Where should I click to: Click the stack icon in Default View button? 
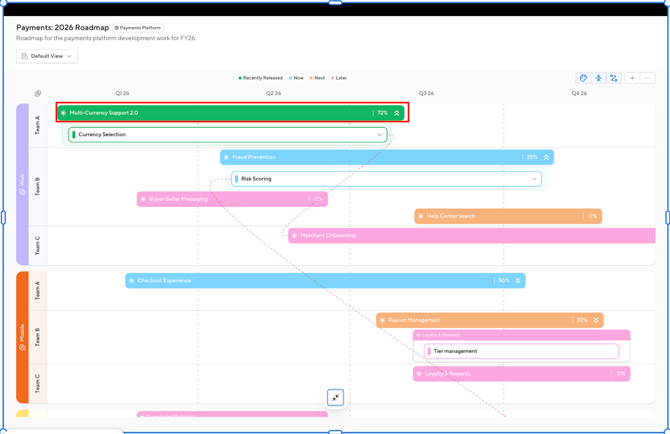(24, 56)
